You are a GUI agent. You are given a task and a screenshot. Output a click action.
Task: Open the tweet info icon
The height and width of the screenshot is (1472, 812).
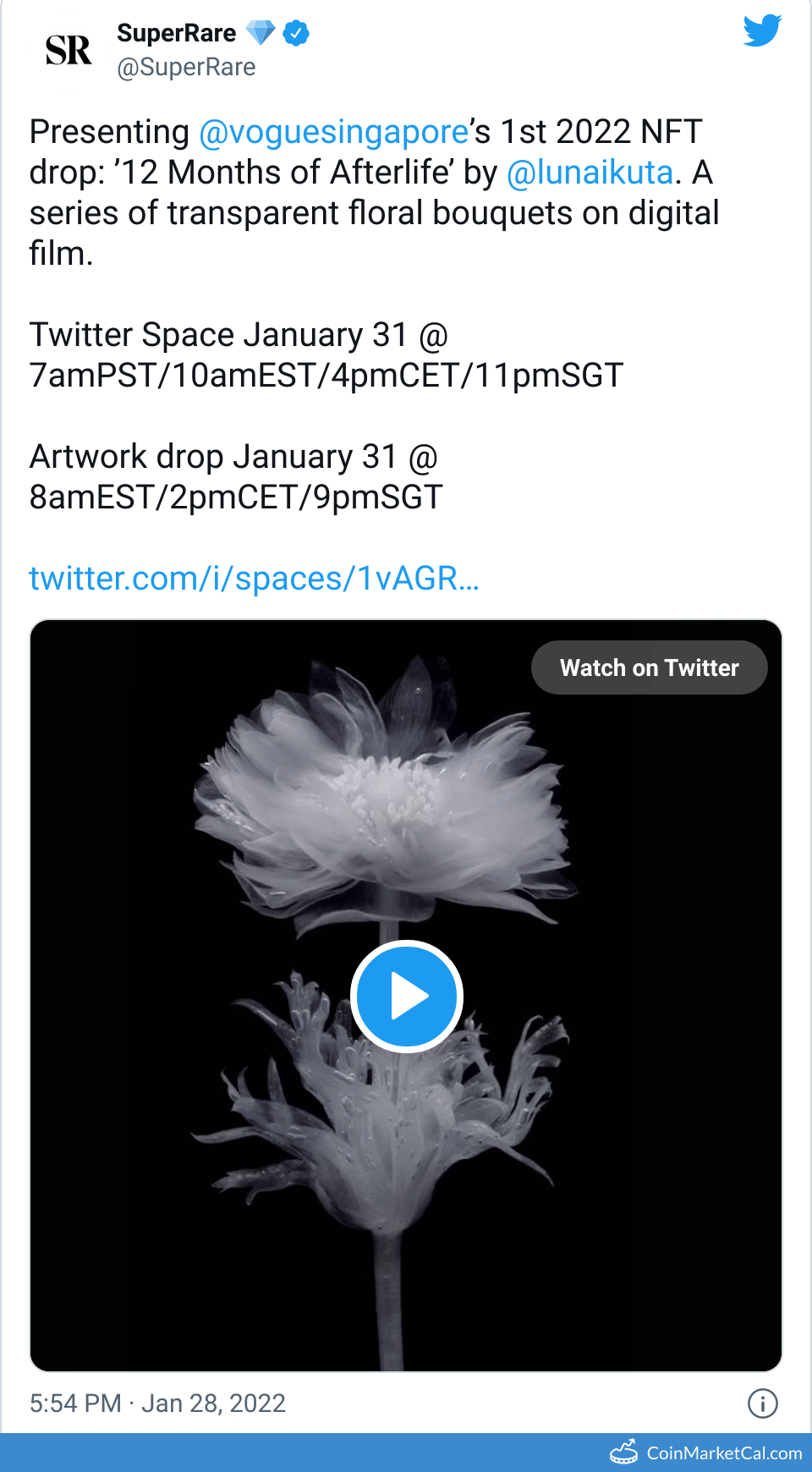pyautogui.click(x=762, y=1403)
